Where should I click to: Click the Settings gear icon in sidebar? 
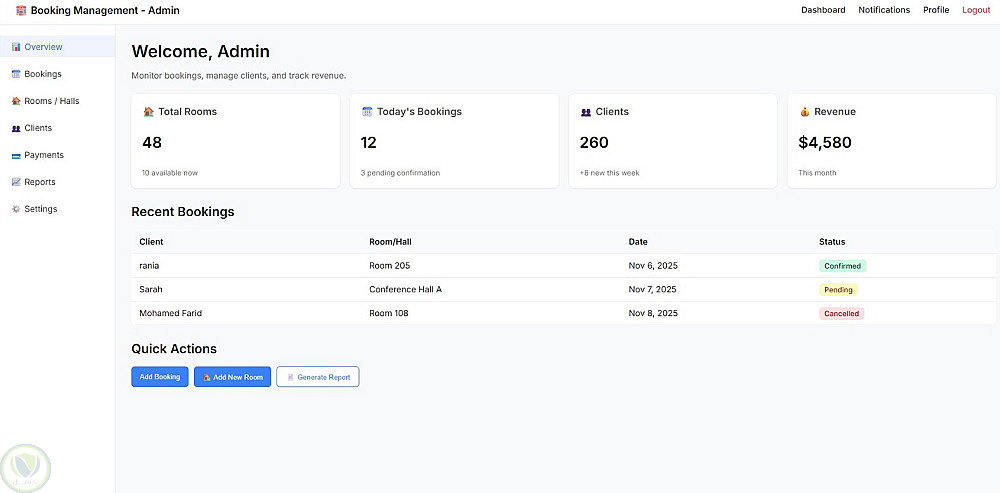point(16,209)
